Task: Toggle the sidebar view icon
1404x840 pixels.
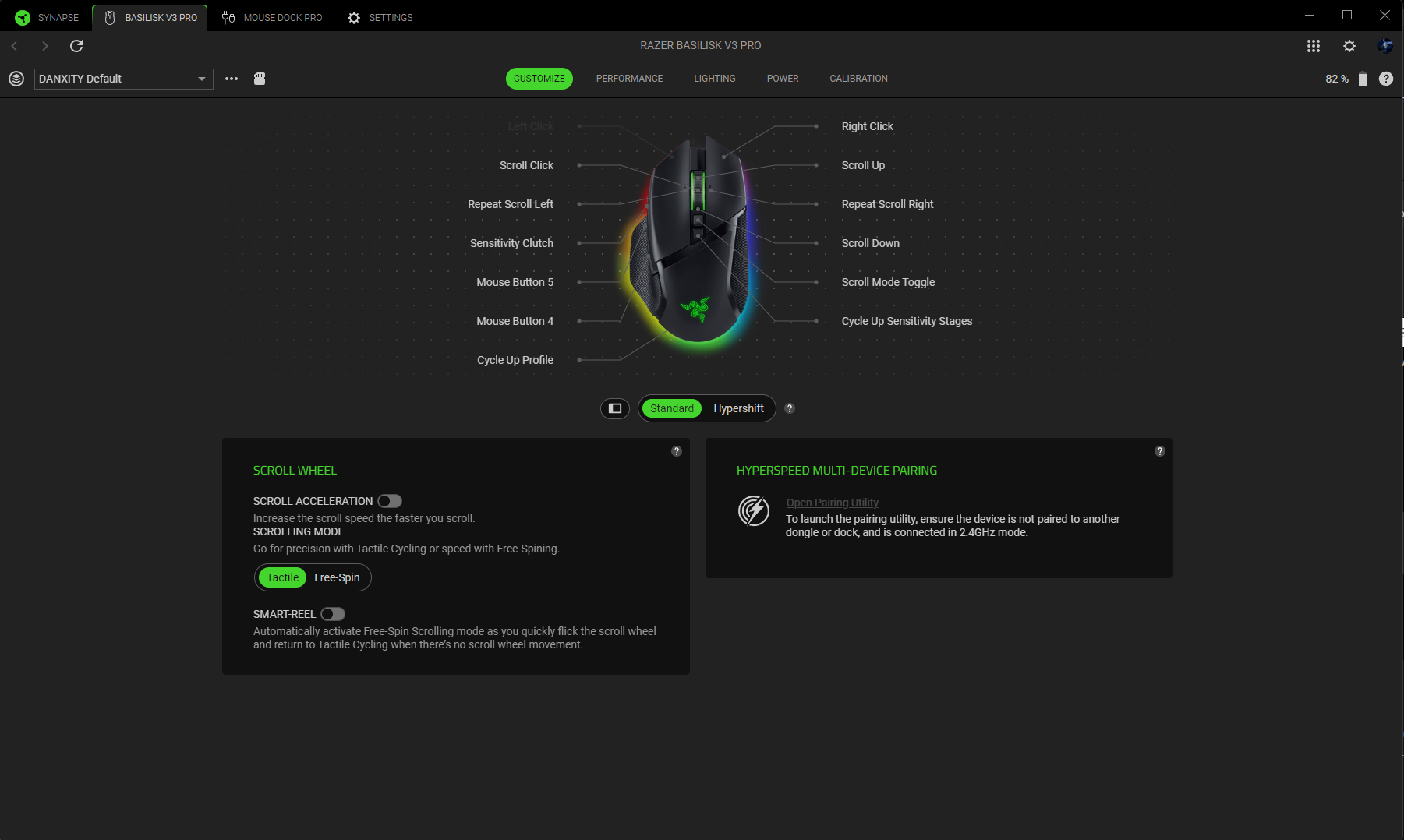Action: click(615, 408)
